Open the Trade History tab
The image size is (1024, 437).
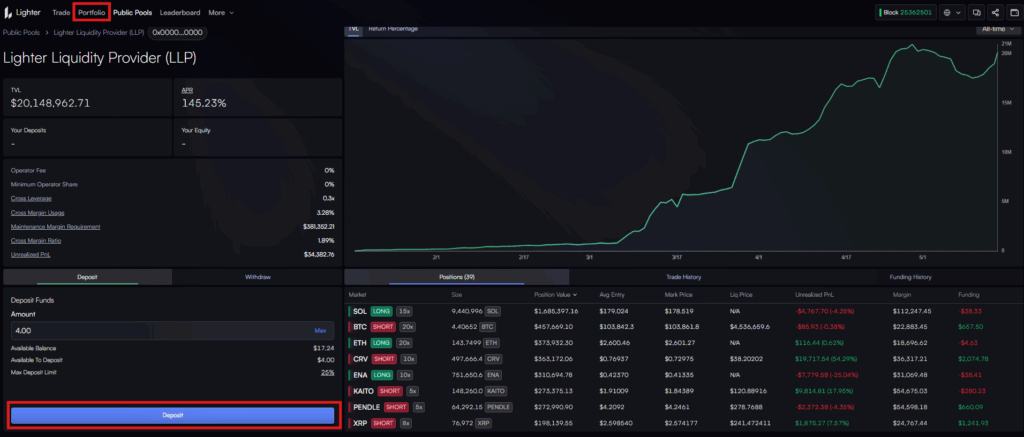683,277
